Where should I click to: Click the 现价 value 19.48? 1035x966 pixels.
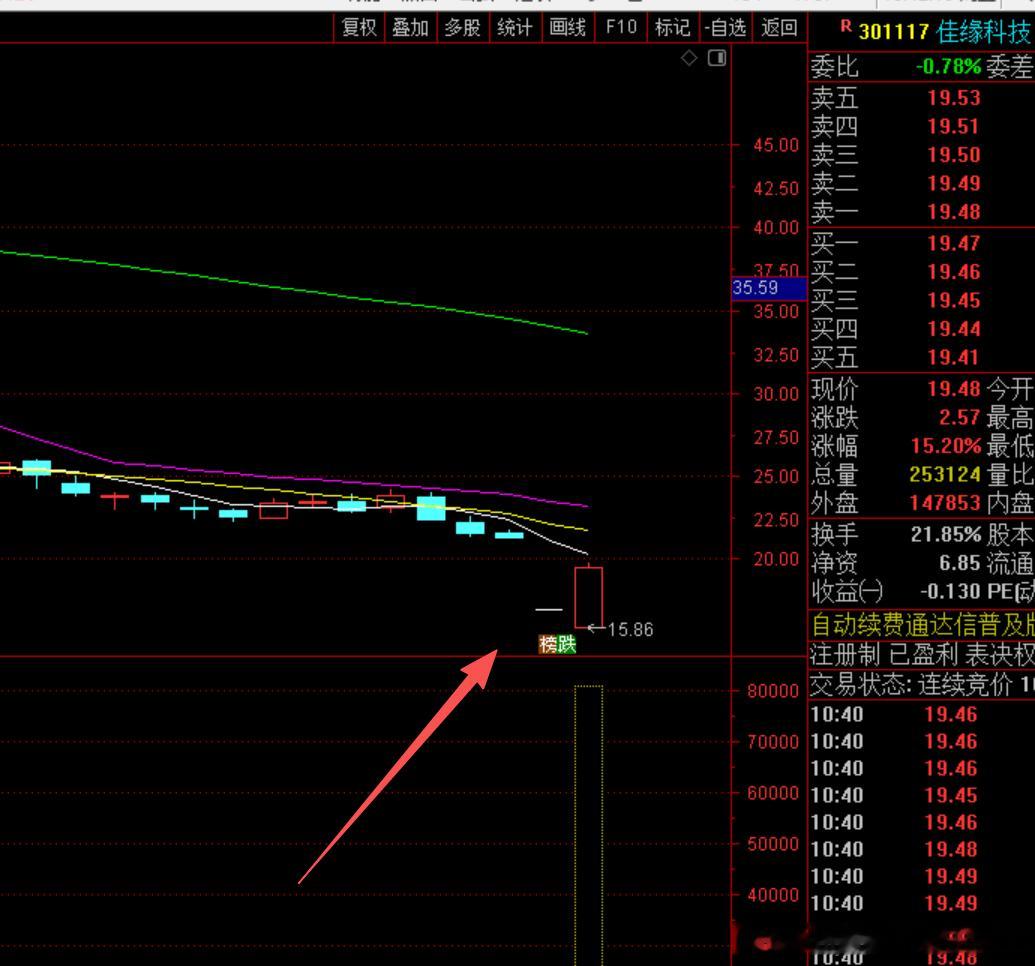pyautogui.click(x=954, y=389)
